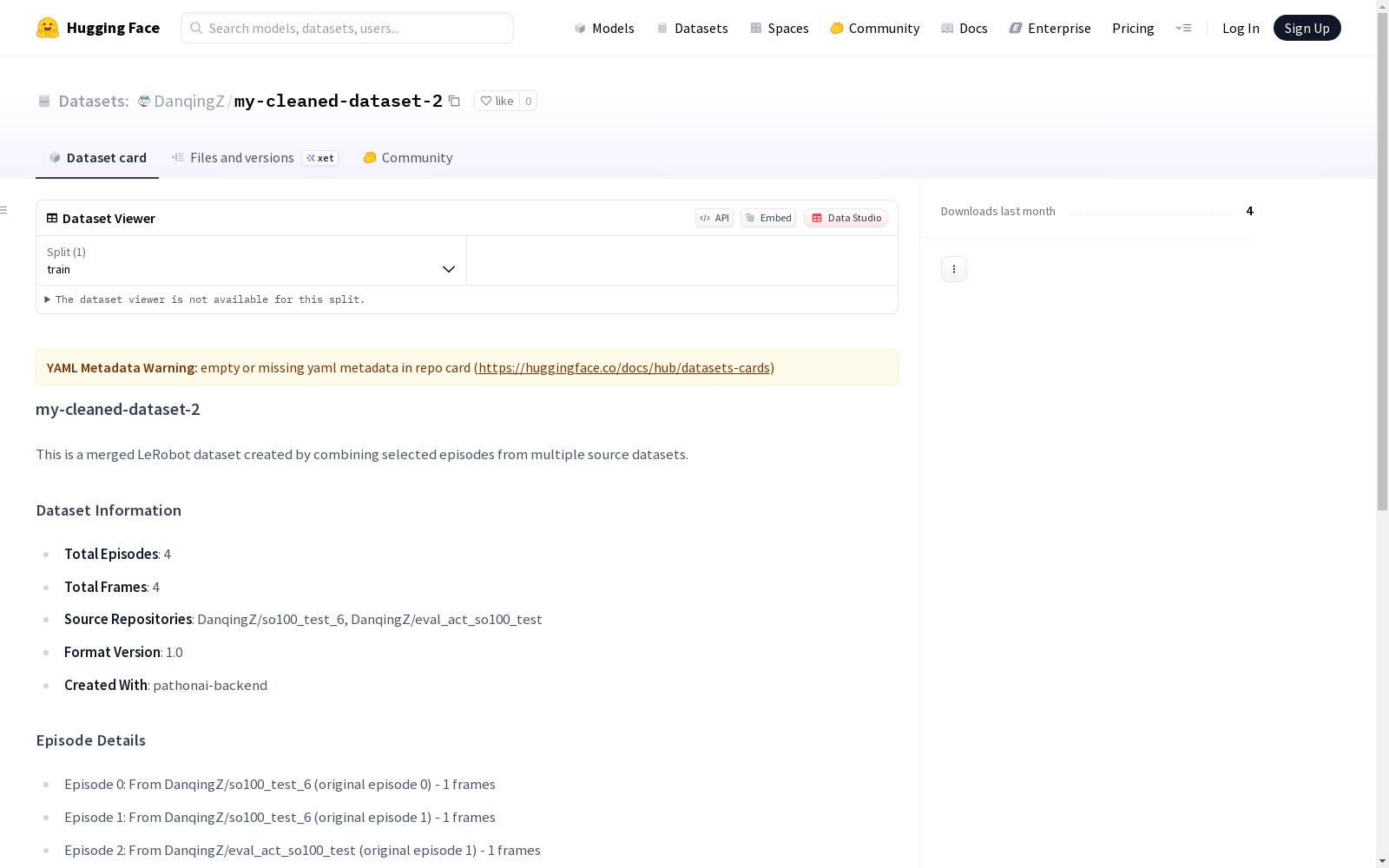Image resolution: width=1389 pixels, height=868 pixels.
Task: Click the Dataset Viewer heading
Action: (109, 219)
